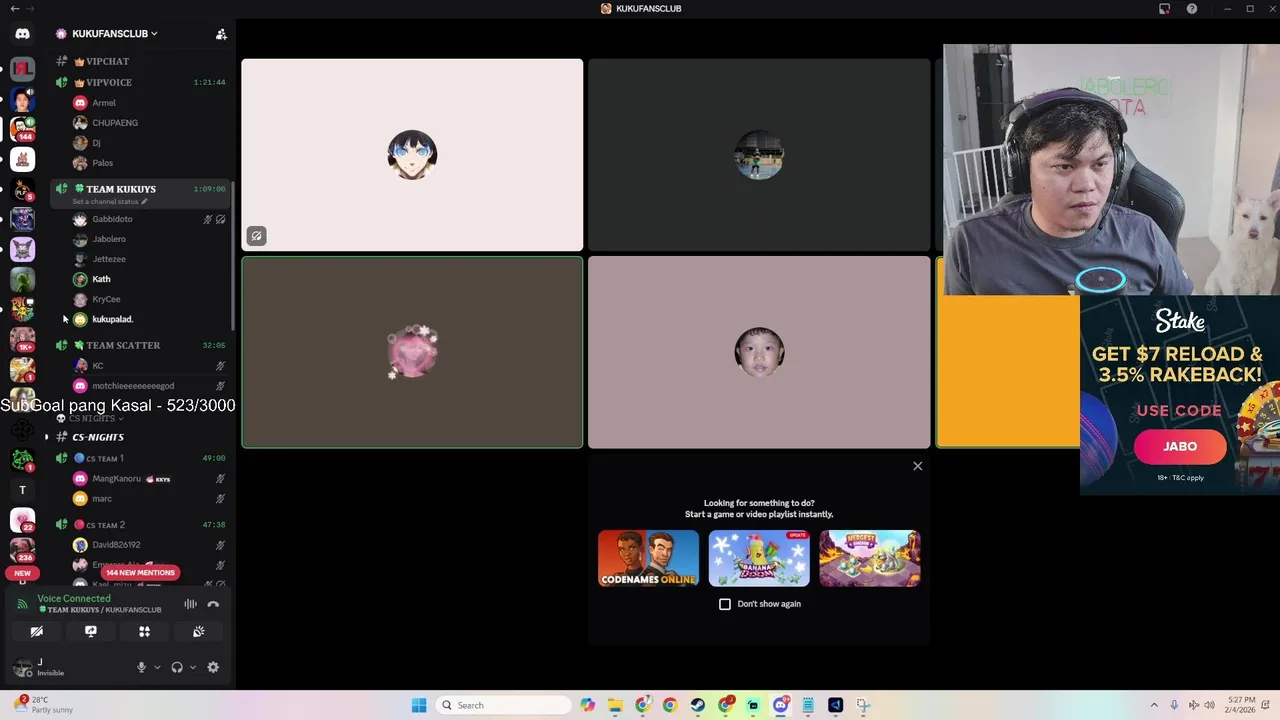This screenshot has width=1280, height=720.
Task: Open the noise suppression waveform icon
Action: point(190,604)
